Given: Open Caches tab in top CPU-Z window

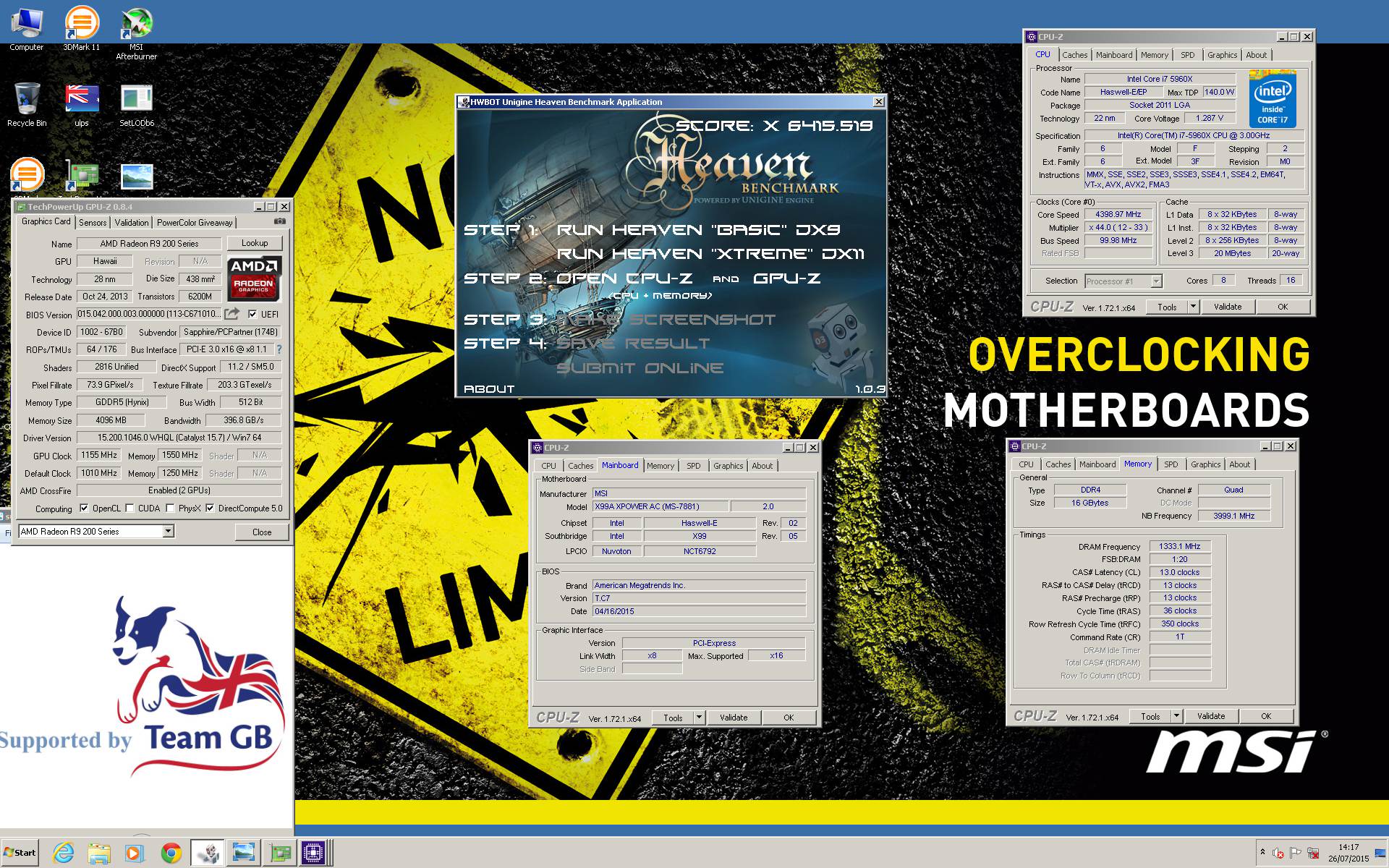Looking at the screenshot, I should 1074,55.
